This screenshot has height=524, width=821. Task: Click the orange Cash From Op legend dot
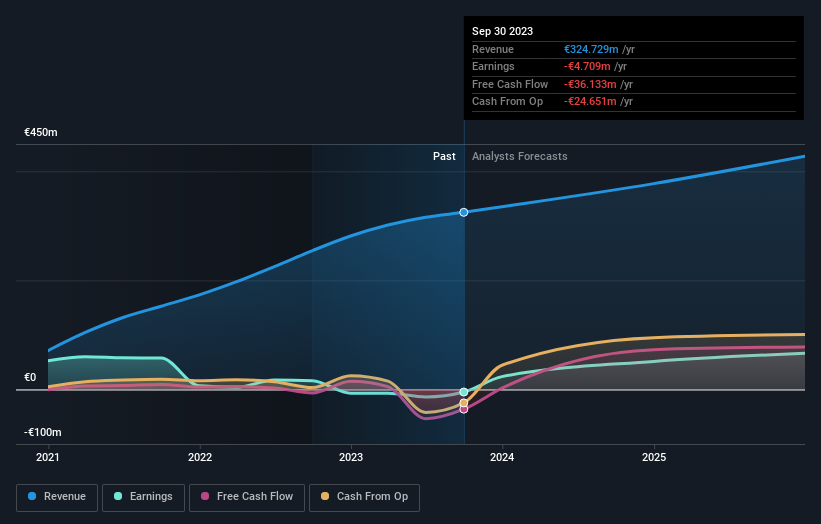click(325, 496)
